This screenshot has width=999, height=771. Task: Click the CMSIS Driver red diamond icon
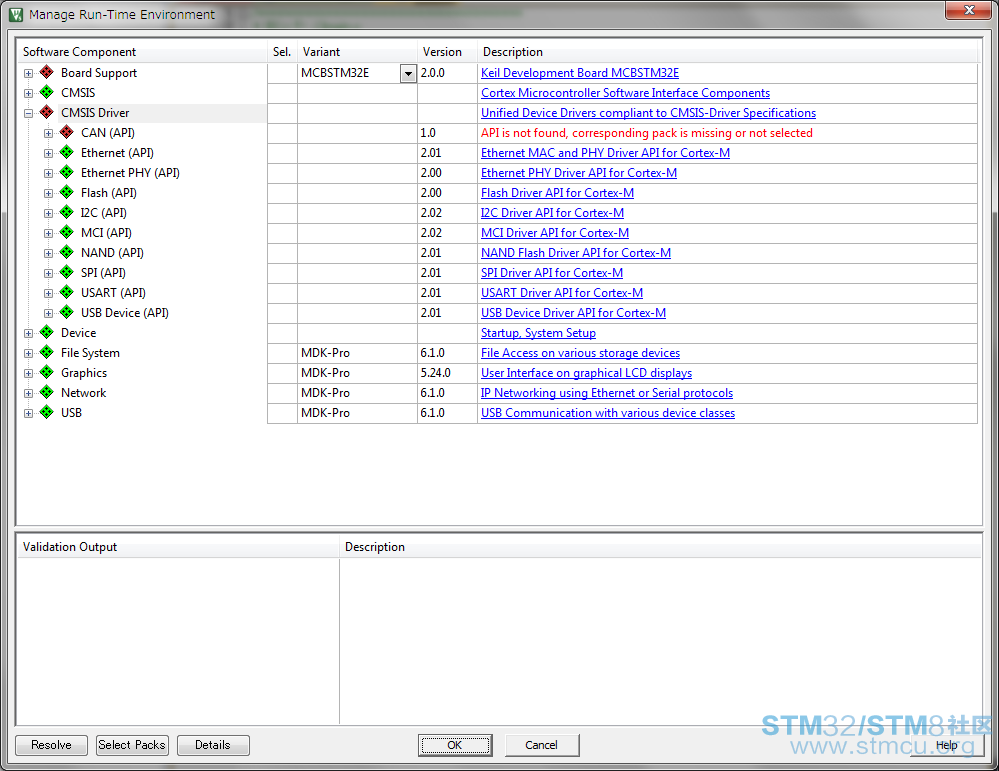pyautogui.click(x=47, y=112)
